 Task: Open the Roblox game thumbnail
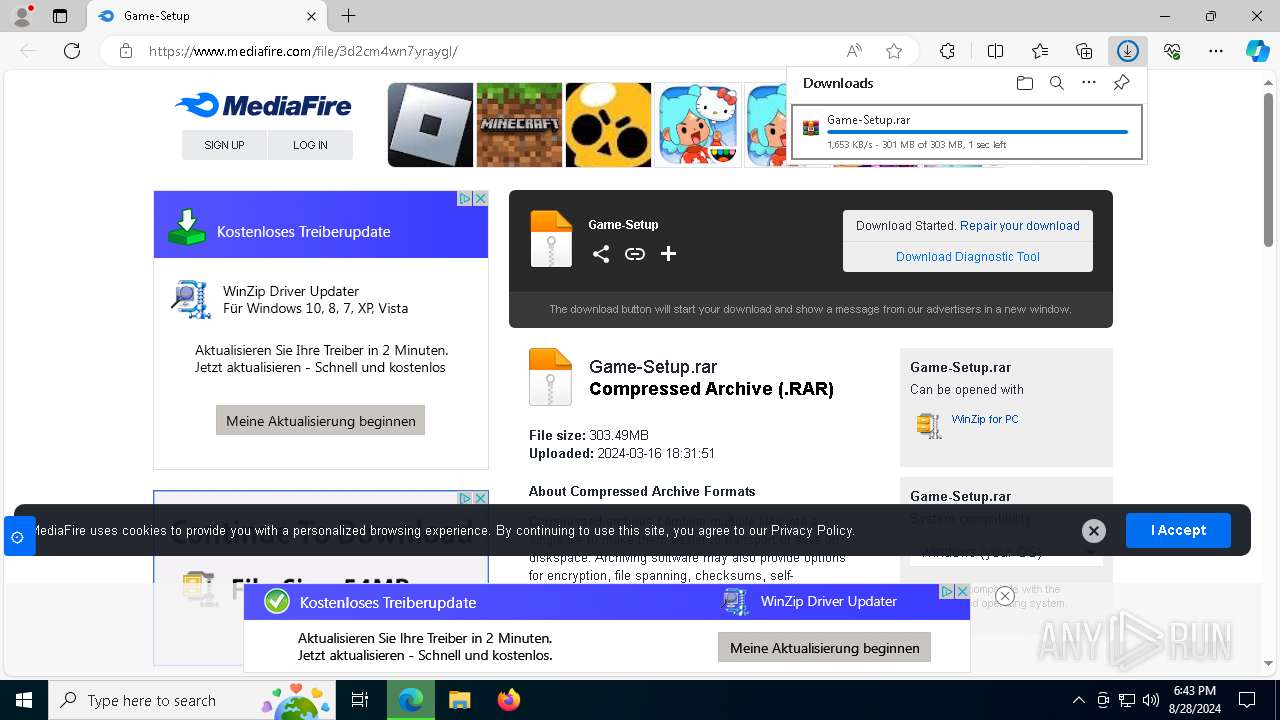[430, 125]
